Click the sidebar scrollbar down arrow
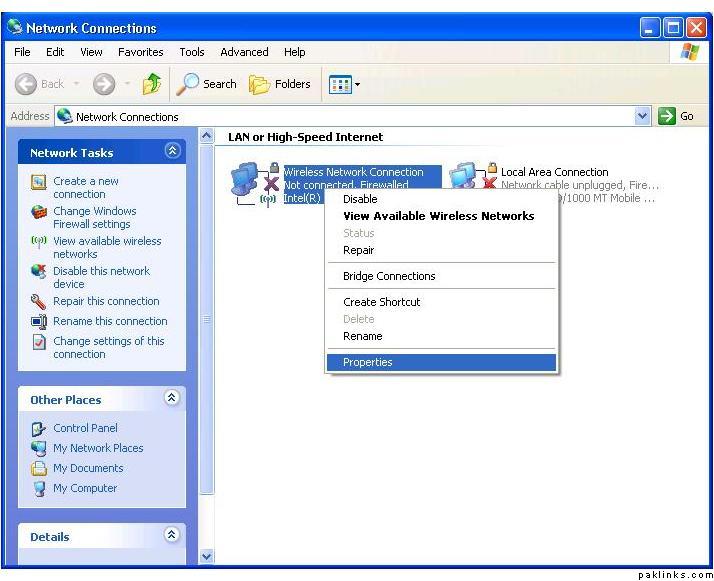Viewport: 714px width, 581px height. tap(207, 556)
